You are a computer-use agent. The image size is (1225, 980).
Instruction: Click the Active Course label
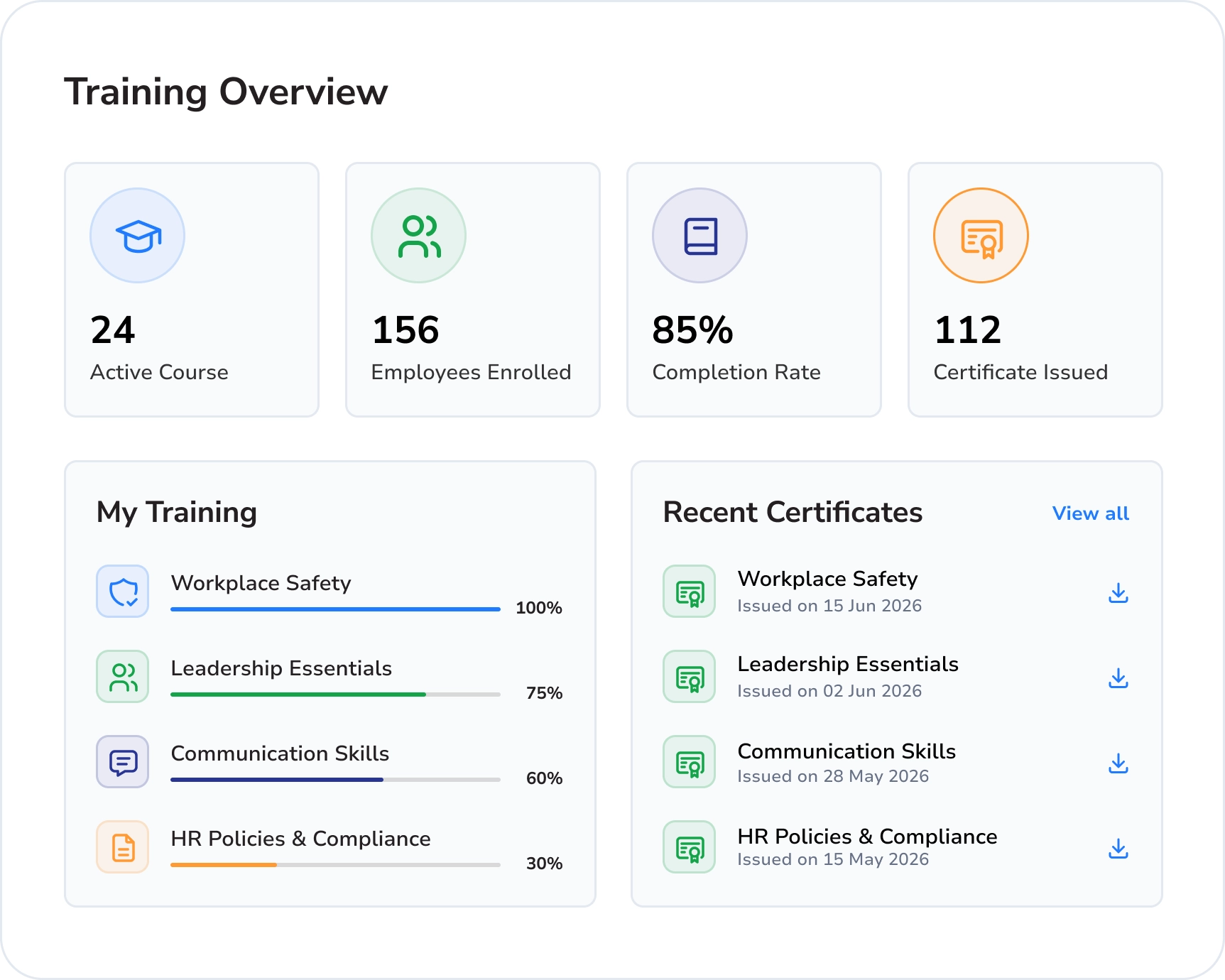[160, 372]
